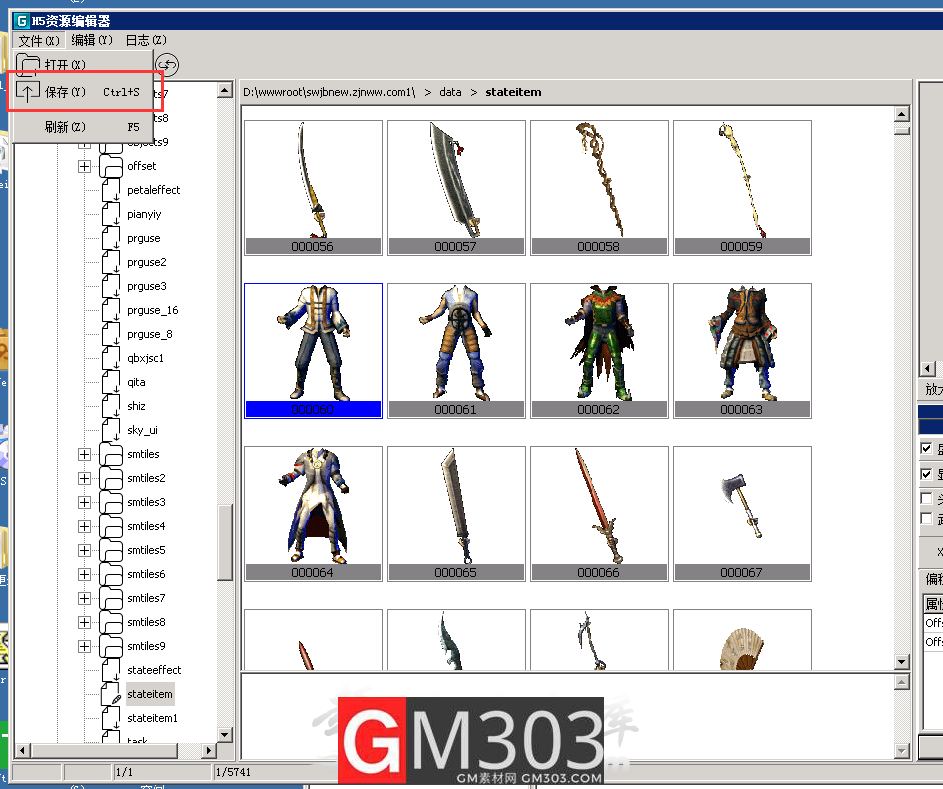Click the data breadcrumb segment
The width and height of the screenshot is (943, 789).
tap(450, 92)
